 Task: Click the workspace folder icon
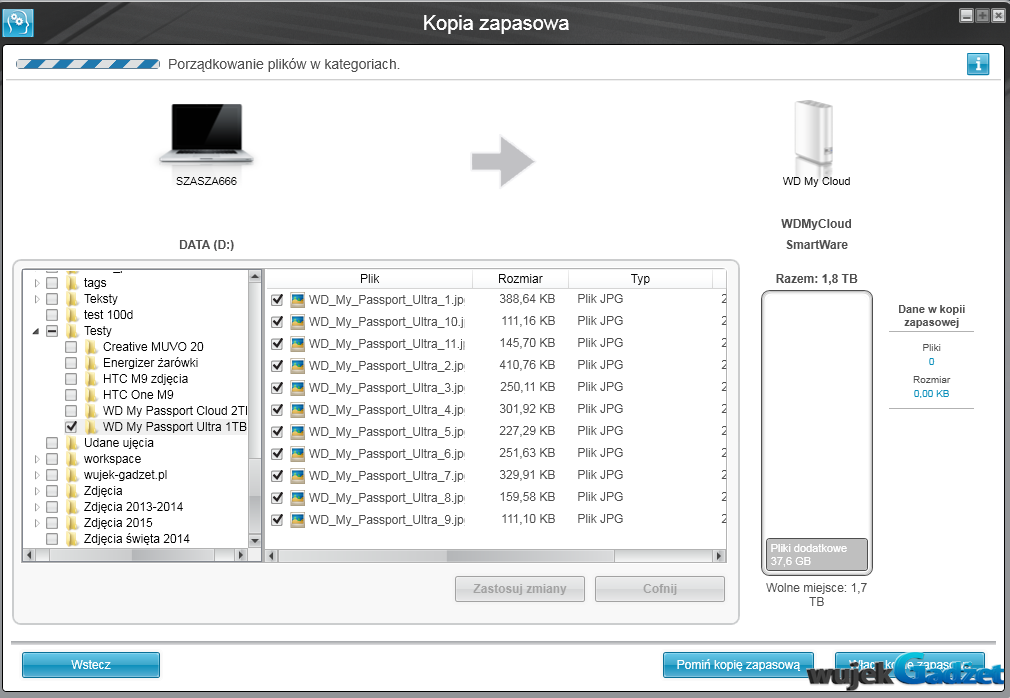pos(72,459)
